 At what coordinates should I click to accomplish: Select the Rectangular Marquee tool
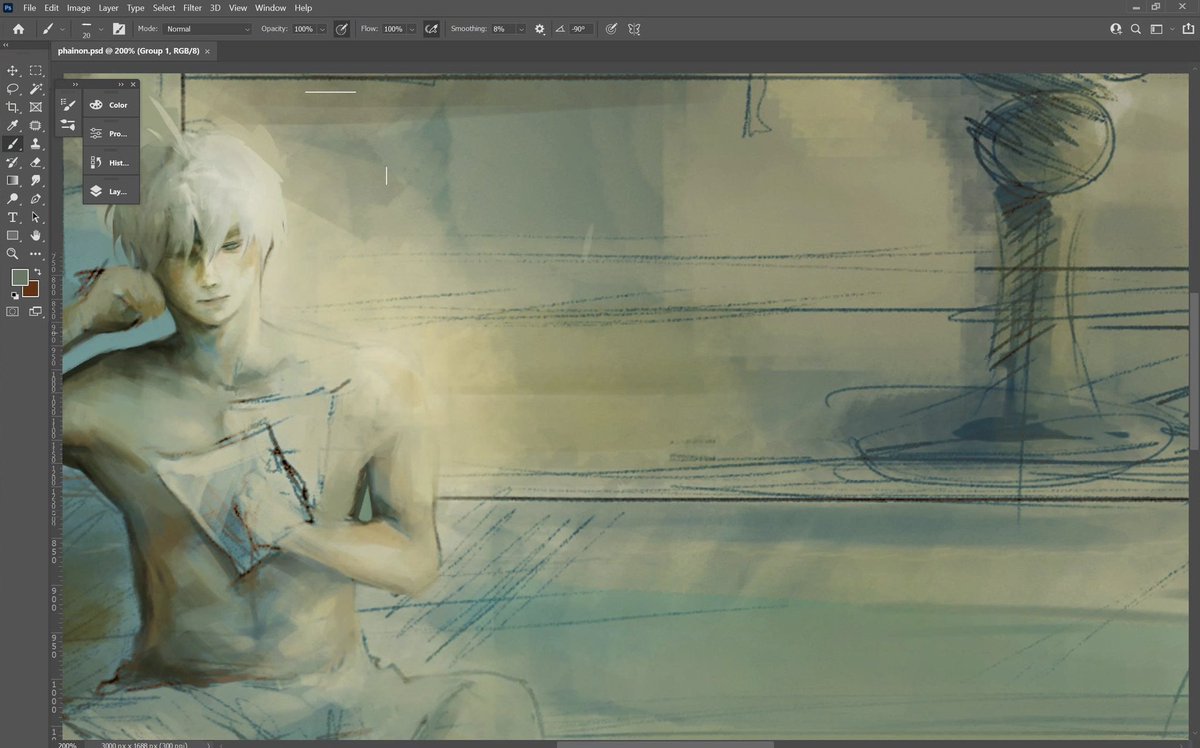coord(36,70)
